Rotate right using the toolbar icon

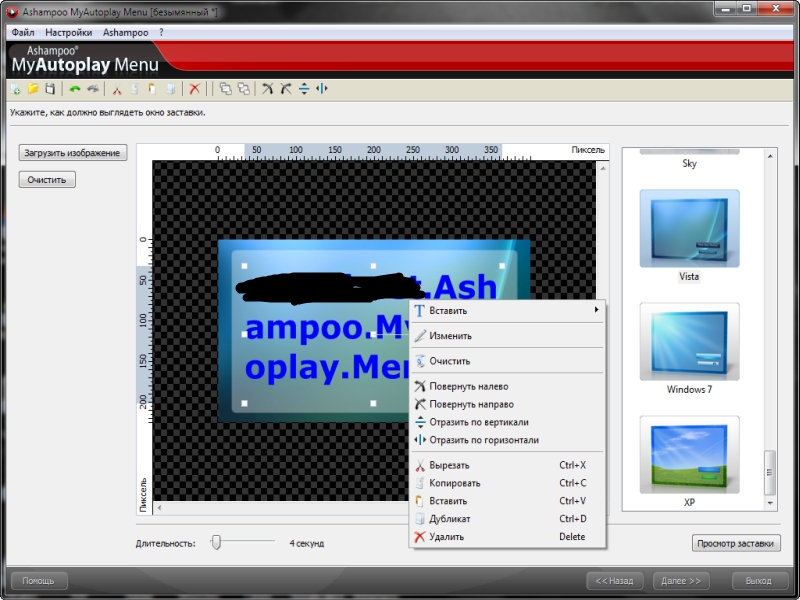(286, 89)
